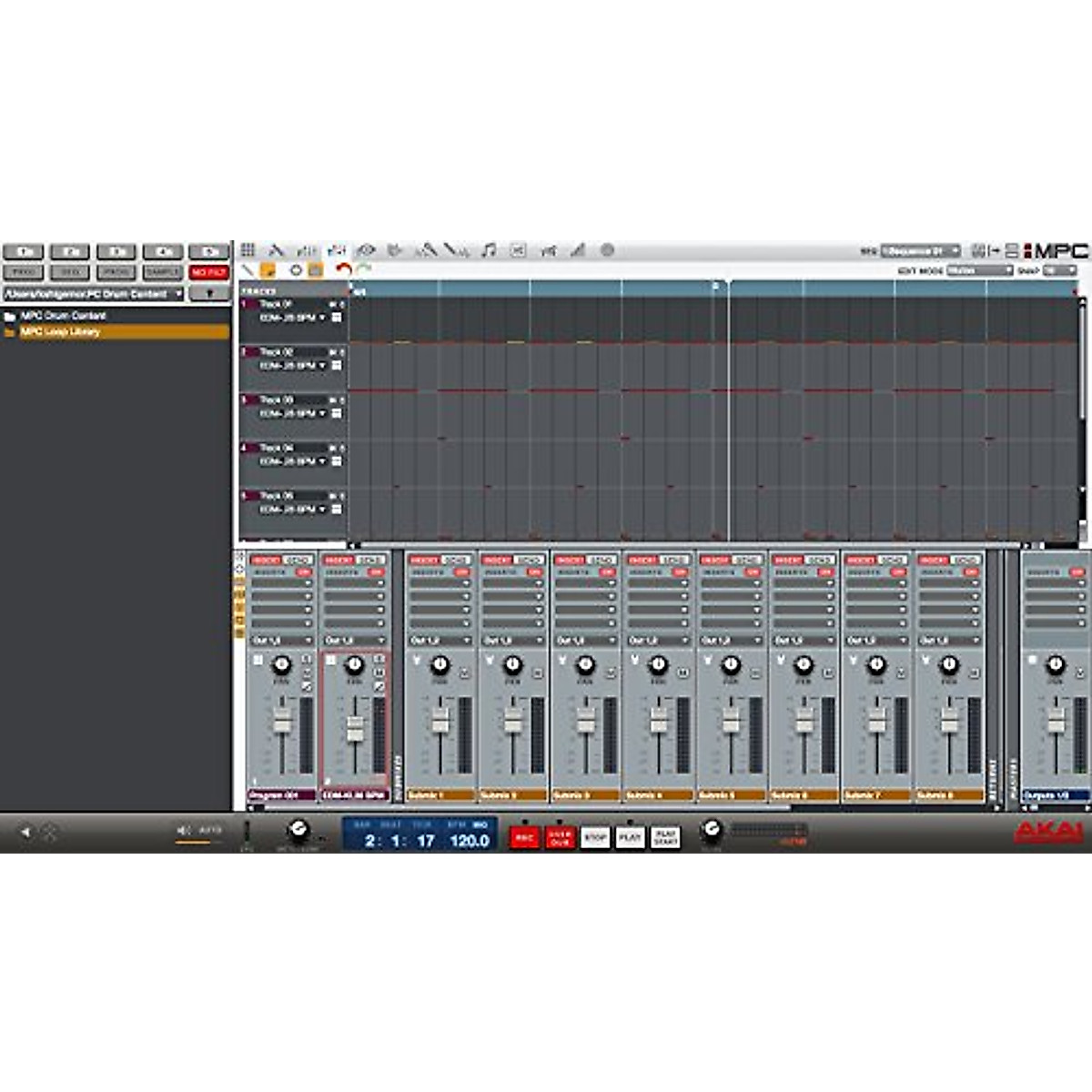Click the music note icon in toolbar
Viewport: 1092px width, 1092px height.
pyautogui.click(x=489, y=250)
